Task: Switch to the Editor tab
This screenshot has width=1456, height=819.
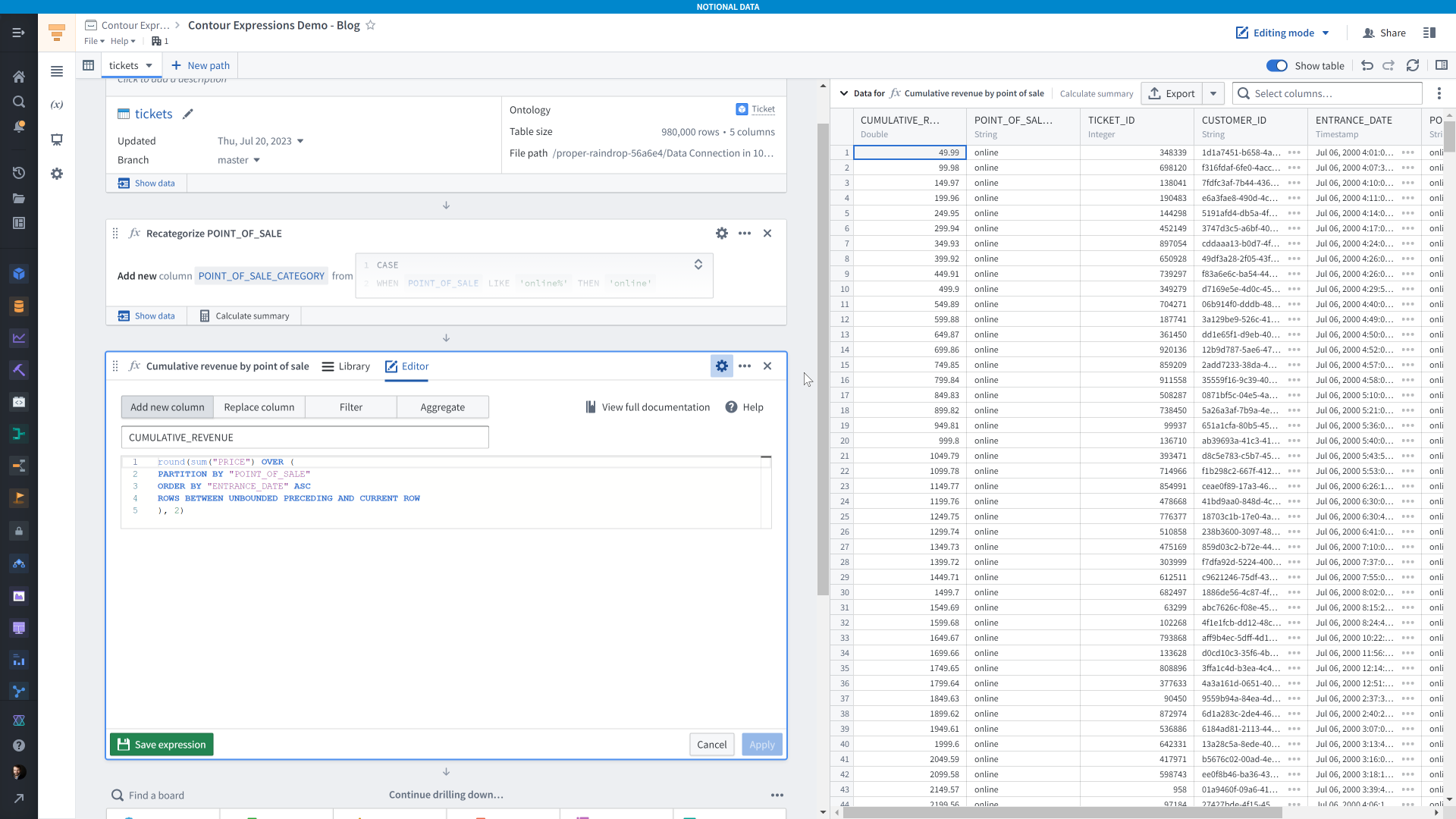Action: tap(407, 366)
